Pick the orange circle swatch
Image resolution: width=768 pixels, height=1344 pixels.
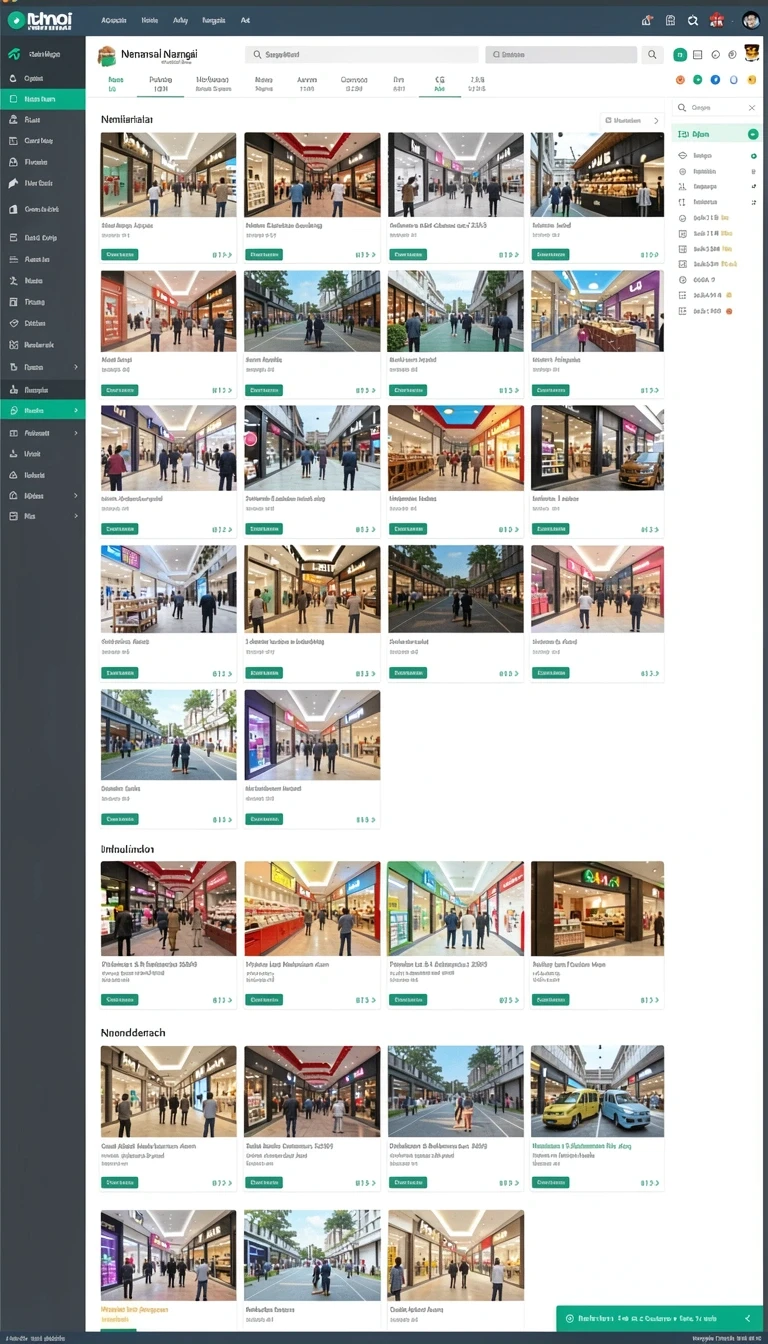click(x=680, y=79)
